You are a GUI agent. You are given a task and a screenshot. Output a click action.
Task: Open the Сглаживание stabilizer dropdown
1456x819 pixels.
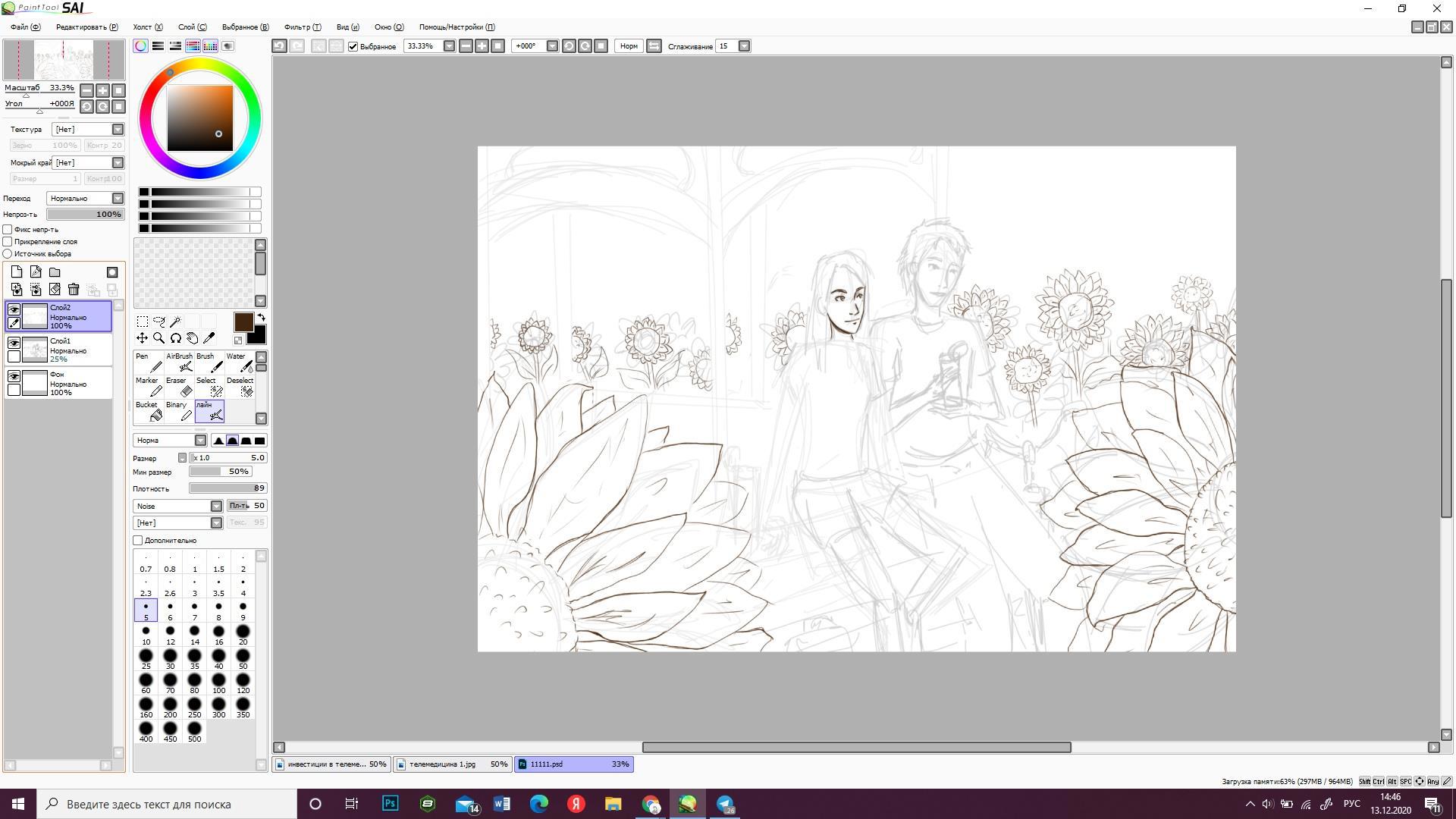coord(744,46)
